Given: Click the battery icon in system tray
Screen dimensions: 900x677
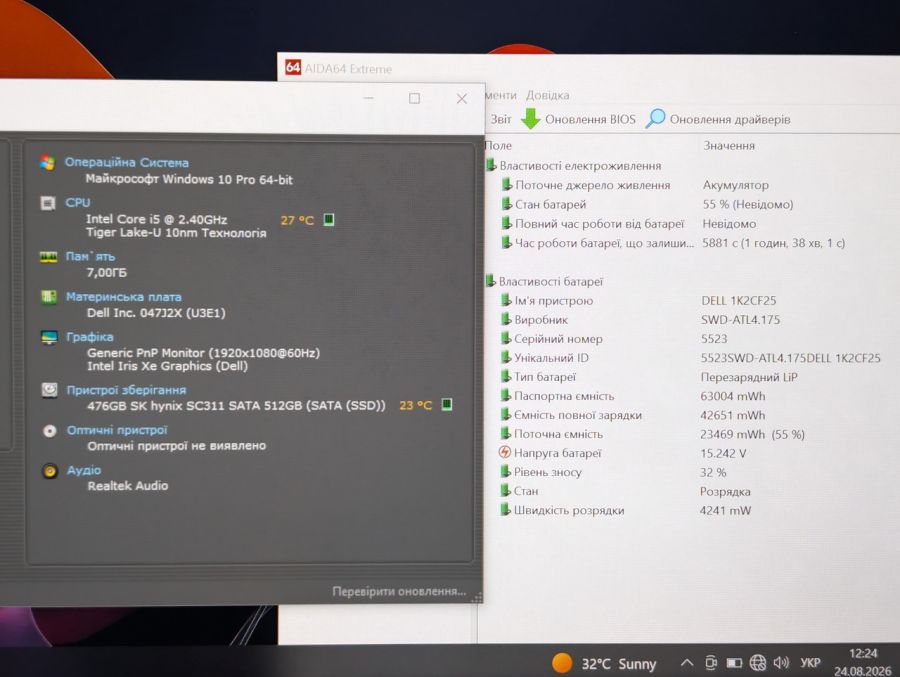Looking at the screenshot, I should click(734, 663).
